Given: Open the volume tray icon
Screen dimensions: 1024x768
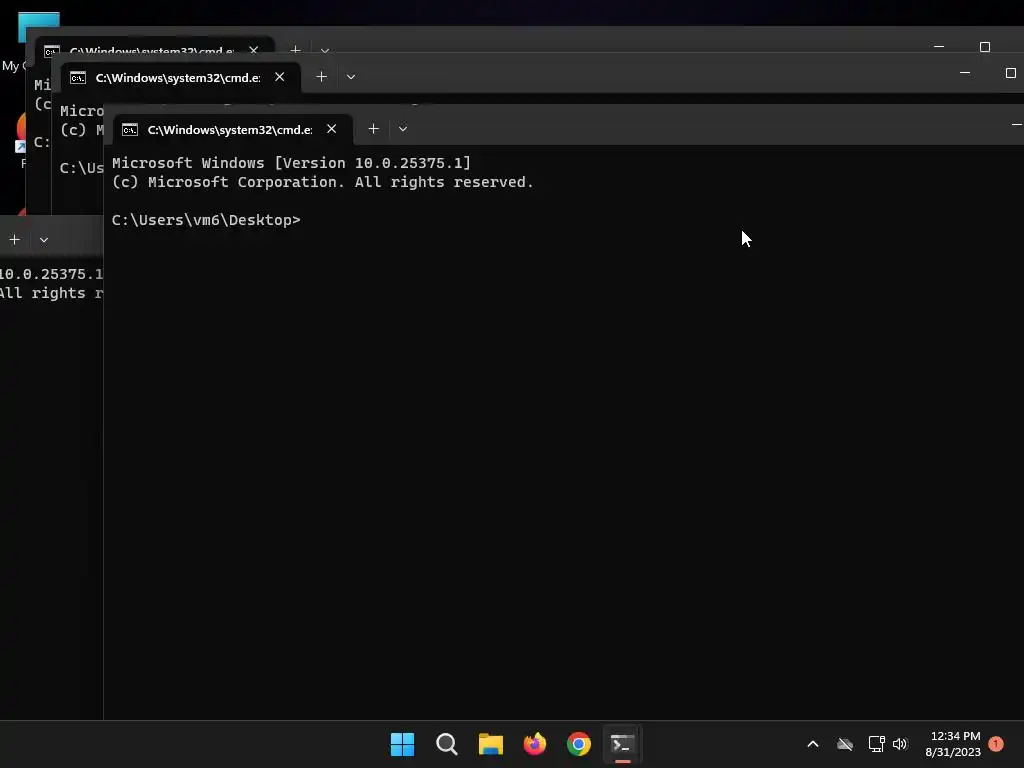Looking at the screenshot, I should click(x=900, y=744).
